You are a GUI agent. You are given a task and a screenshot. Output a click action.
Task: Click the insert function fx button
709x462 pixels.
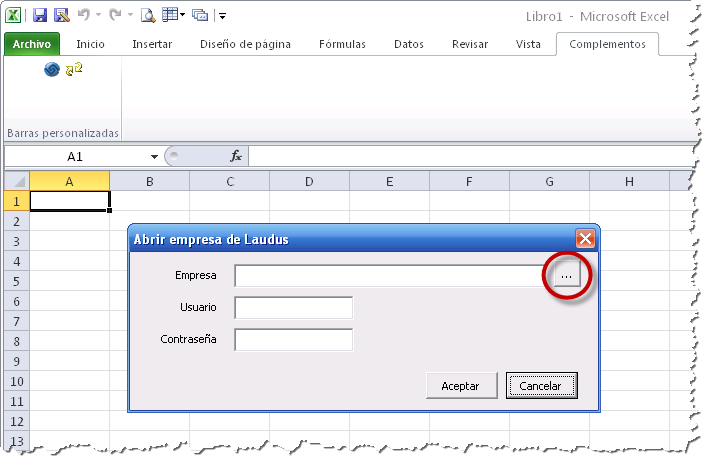236,156
